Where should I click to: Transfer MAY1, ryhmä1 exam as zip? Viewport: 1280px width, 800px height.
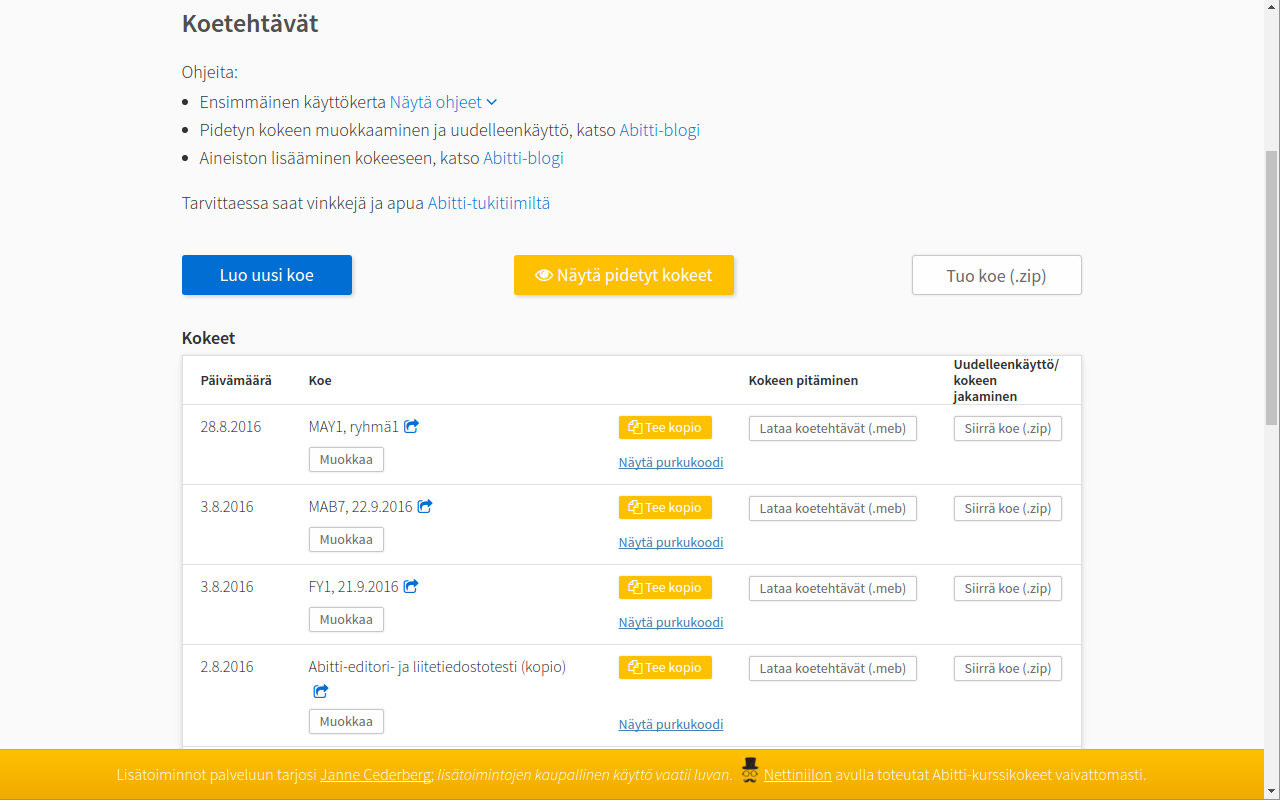tap(1008, 428)
